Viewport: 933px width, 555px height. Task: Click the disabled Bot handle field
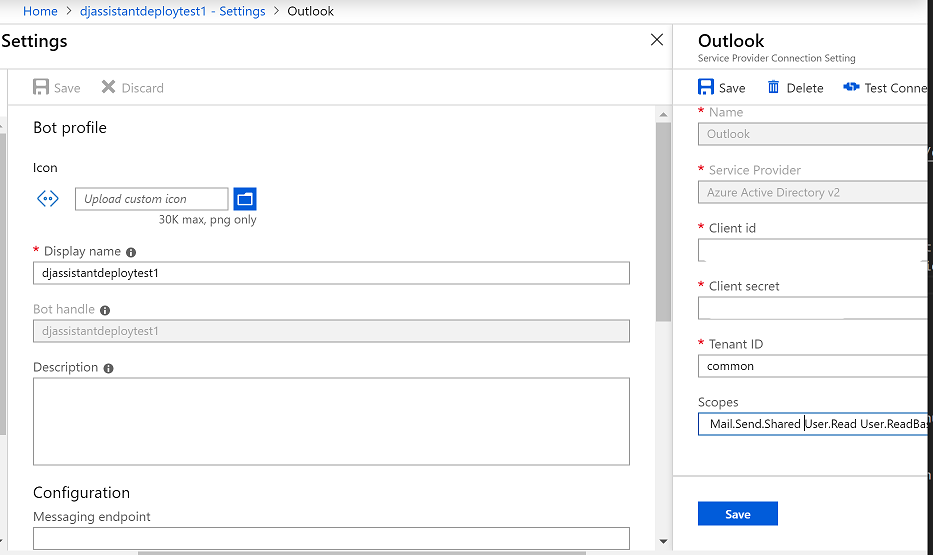coord(331,331)
